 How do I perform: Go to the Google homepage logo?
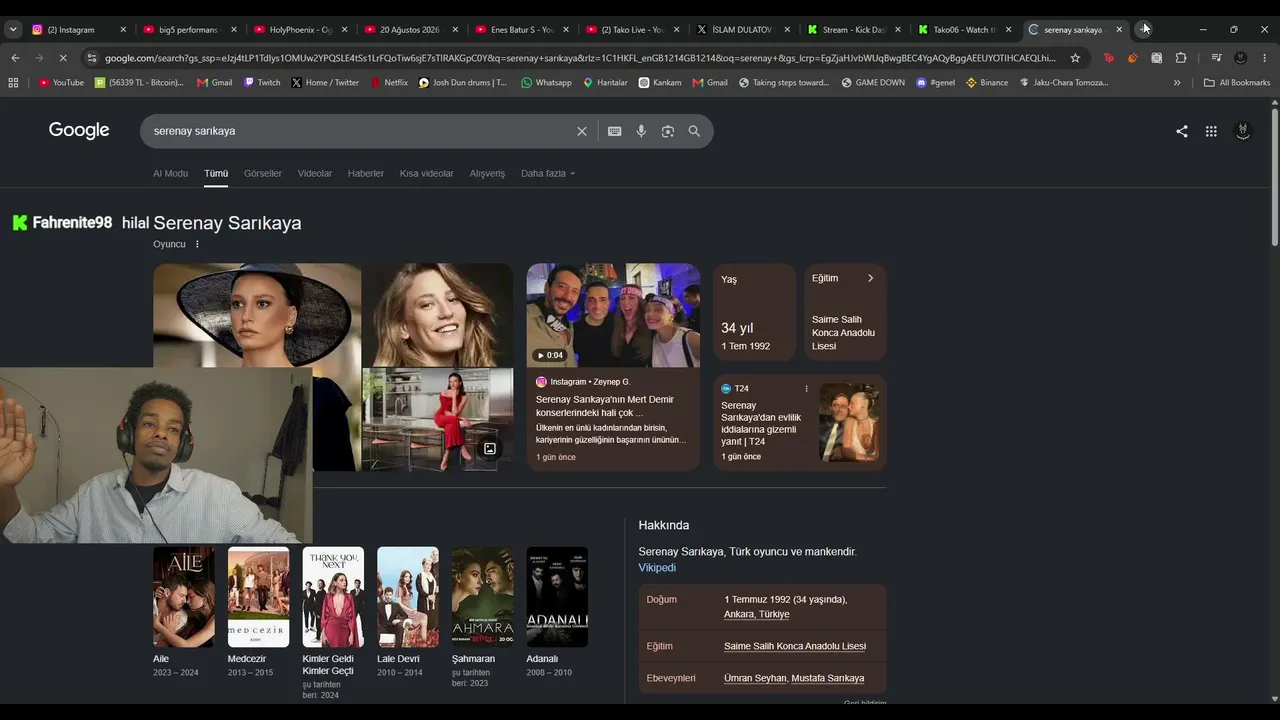coord(79,131)
